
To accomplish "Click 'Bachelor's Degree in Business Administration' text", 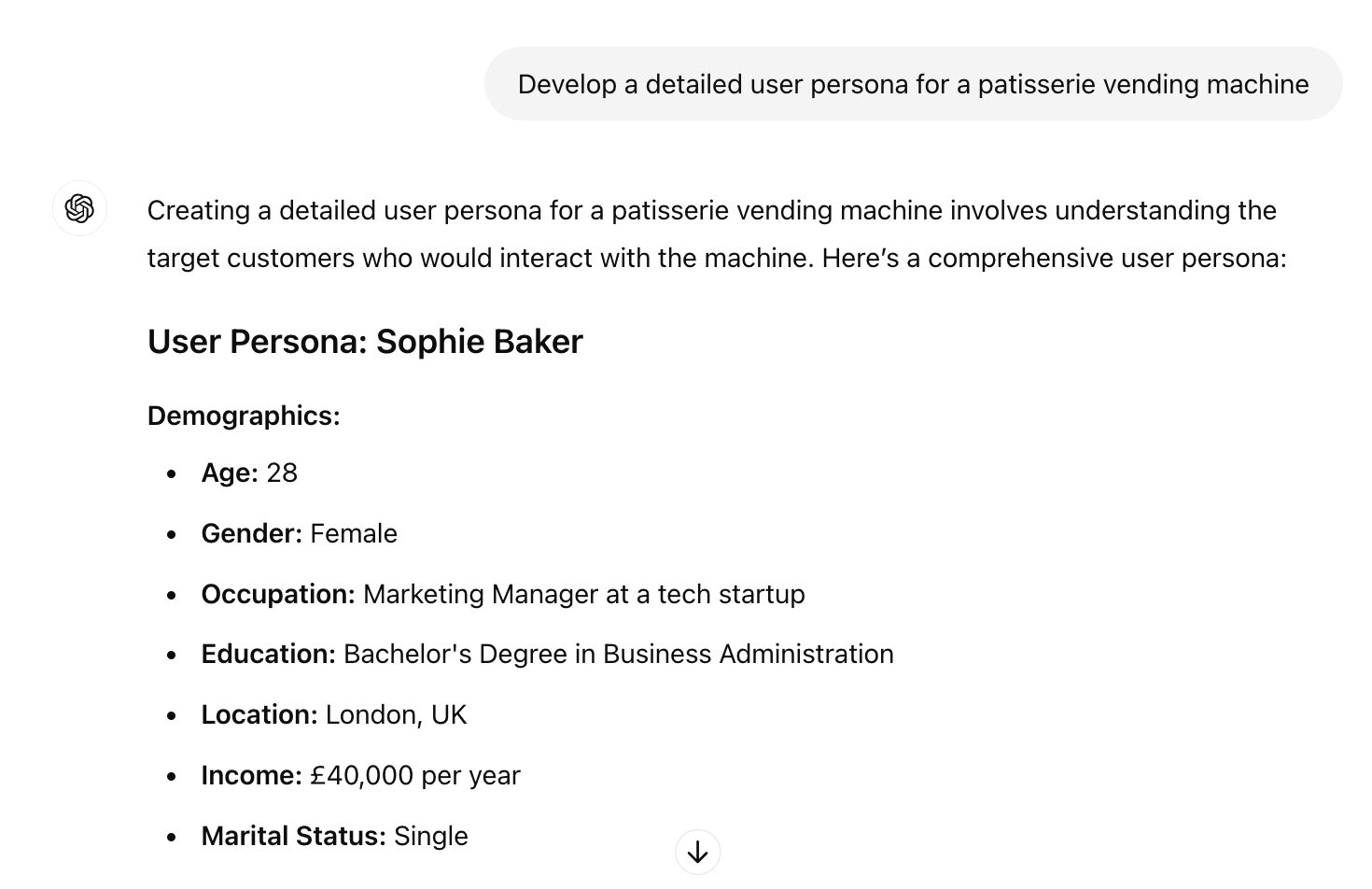I will tap(618, 655).
